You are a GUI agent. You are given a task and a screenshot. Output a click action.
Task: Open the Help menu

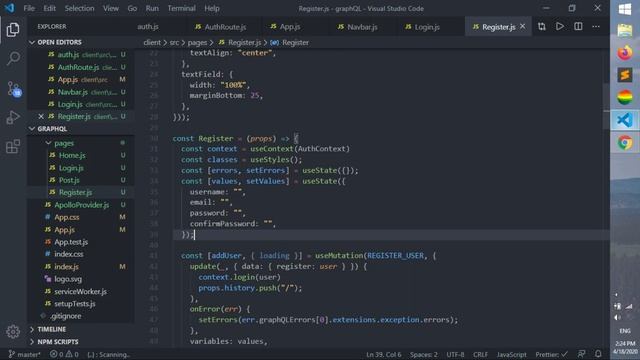212,8
